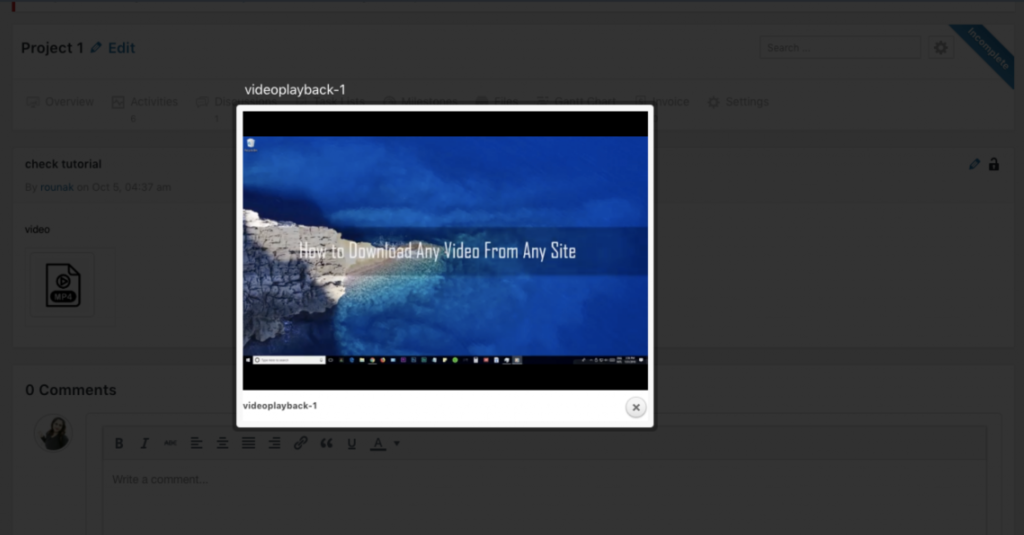
Task: Toggle strikethrough in comment editor
Action: pyautogui.click(x=170, y=444)
